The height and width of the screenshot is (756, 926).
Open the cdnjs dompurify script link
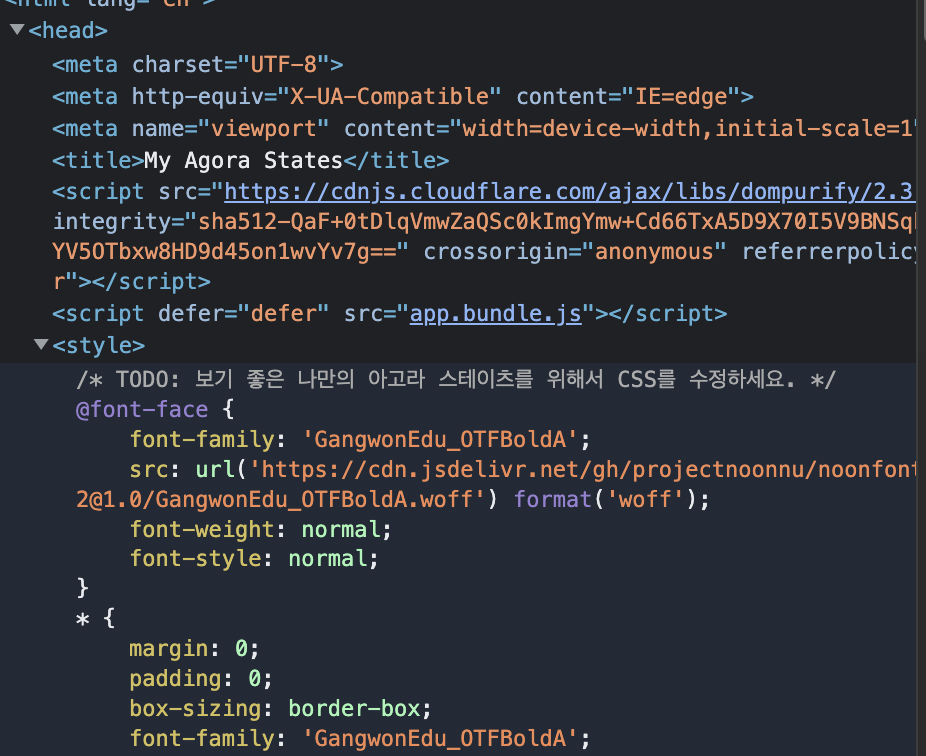[569, 191]
